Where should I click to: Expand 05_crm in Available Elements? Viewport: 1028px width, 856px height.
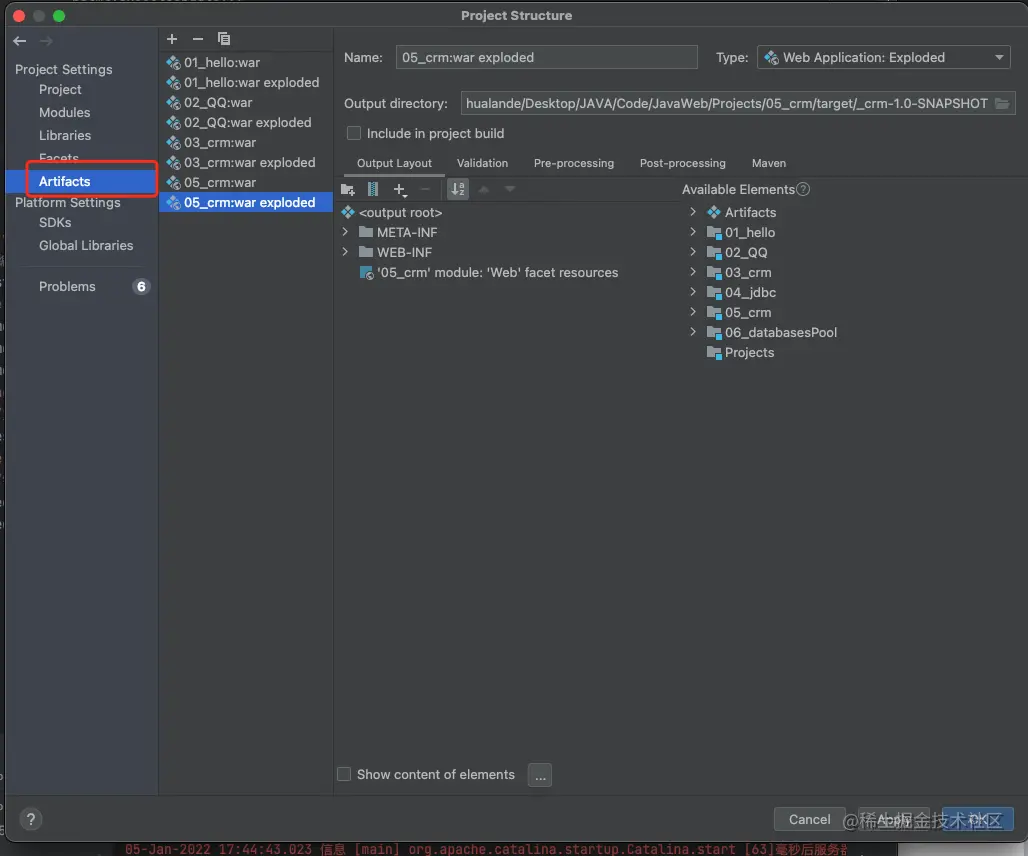[x=693, y=311]
